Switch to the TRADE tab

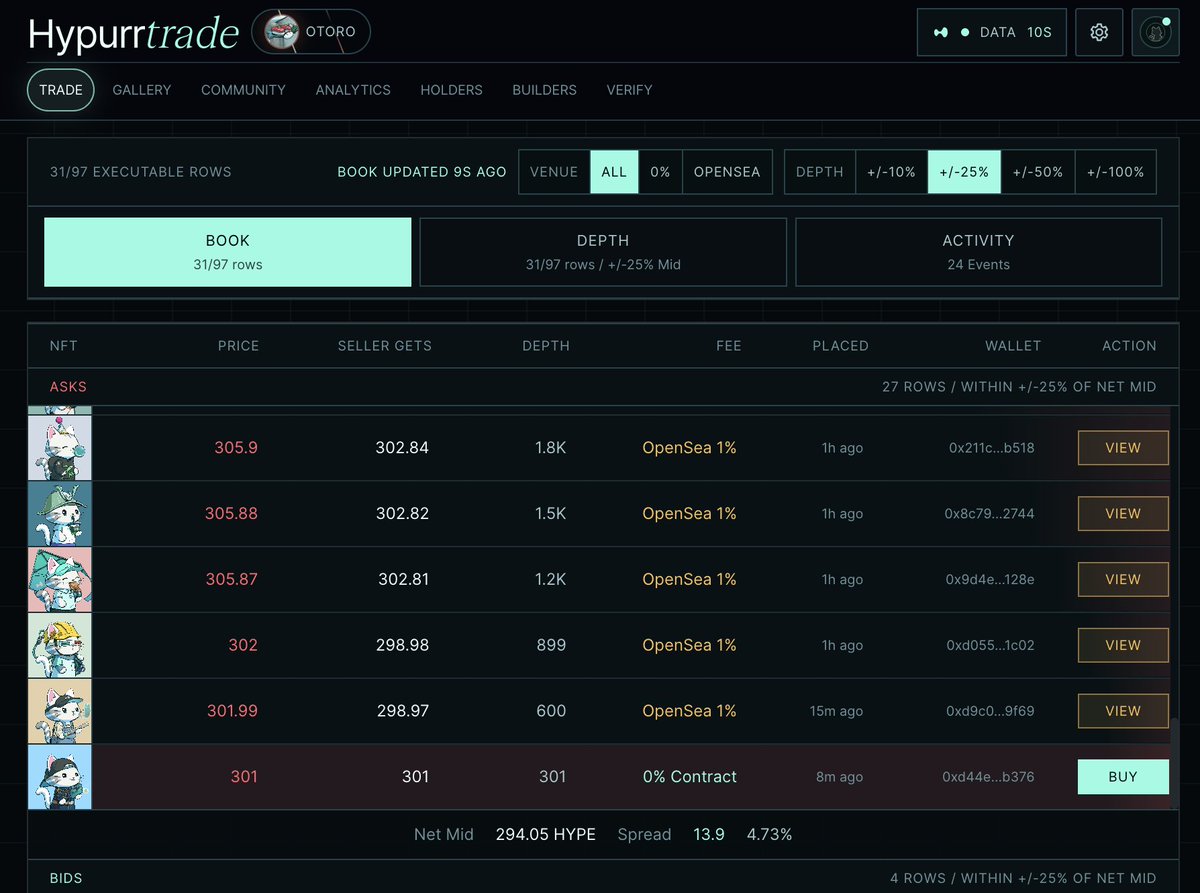[61, 90]
